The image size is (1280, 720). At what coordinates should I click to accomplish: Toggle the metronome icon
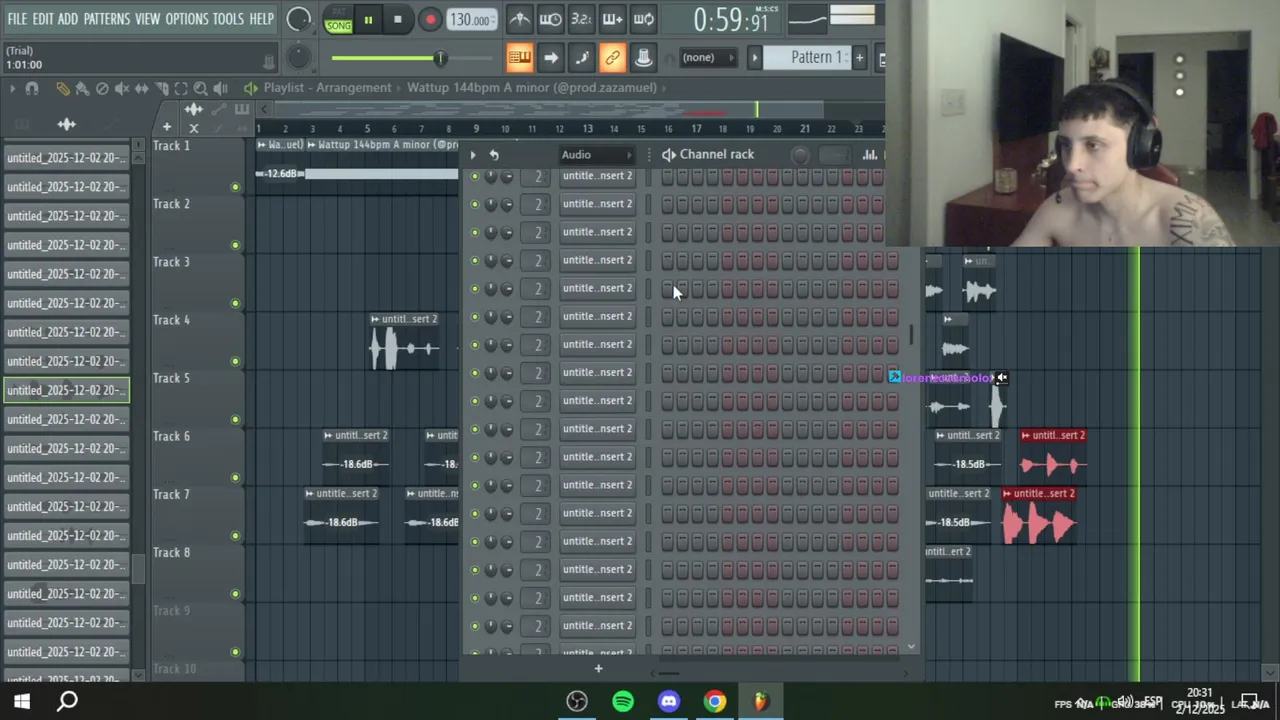tap(519, 19)
